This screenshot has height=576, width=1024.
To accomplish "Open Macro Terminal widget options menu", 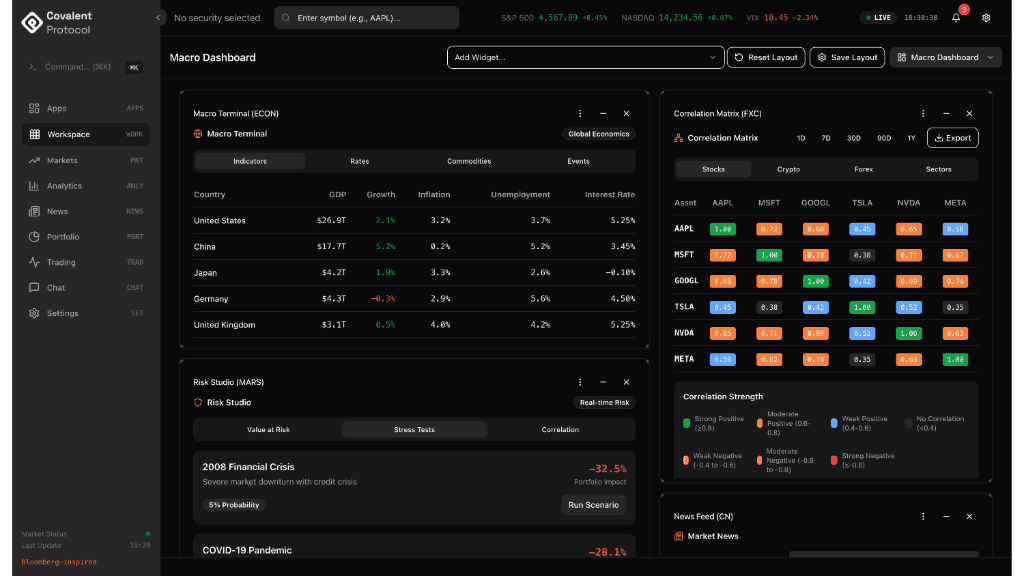I will coord(580,114).
